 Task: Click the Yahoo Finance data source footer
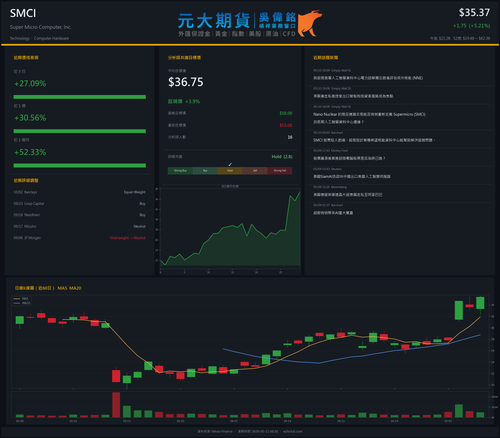[215, 431]
